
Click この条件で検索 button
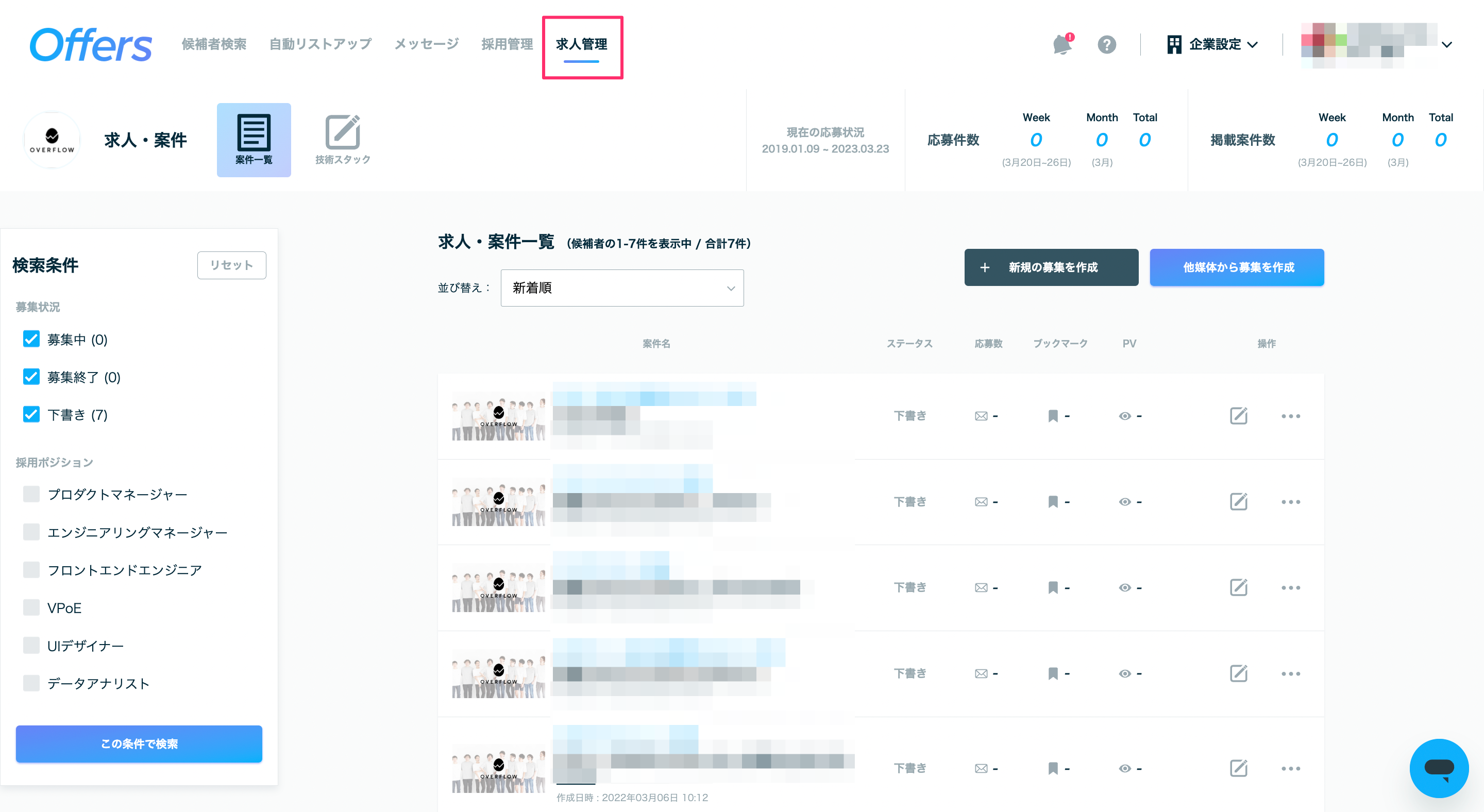(139, 744)
